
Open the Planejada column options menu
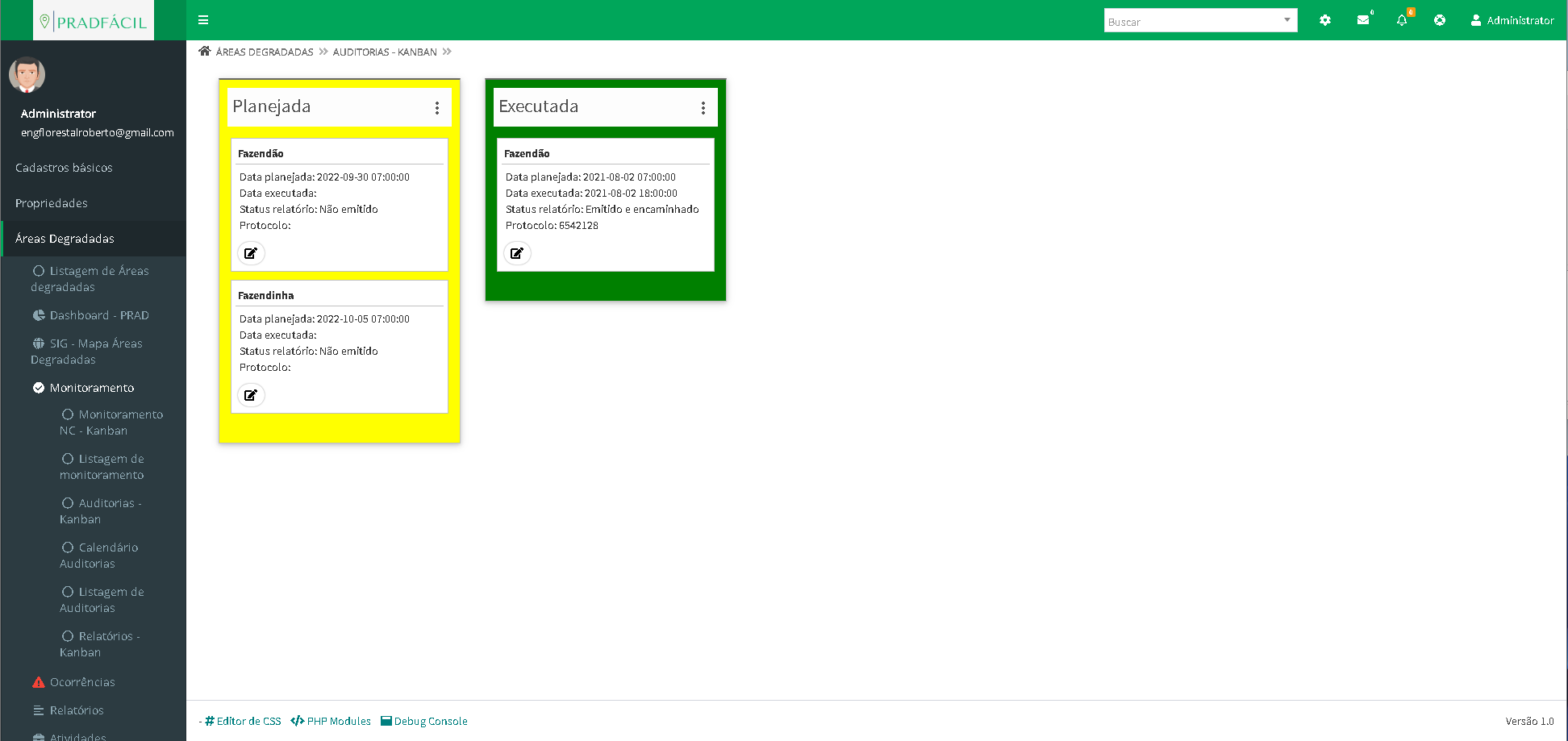pos(437,108)
